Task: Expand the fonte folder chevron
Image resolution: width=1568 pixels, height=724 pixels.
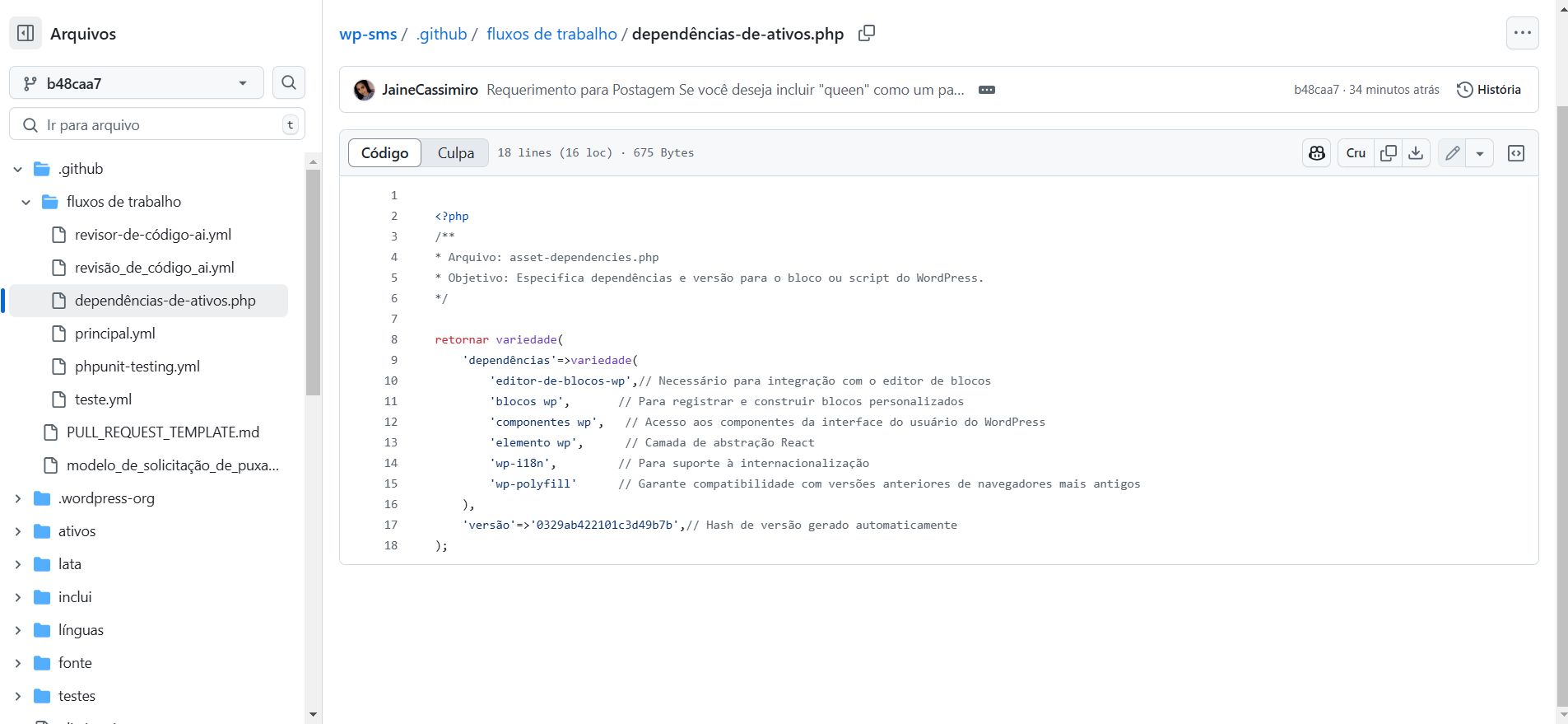Action: point(18,663)
